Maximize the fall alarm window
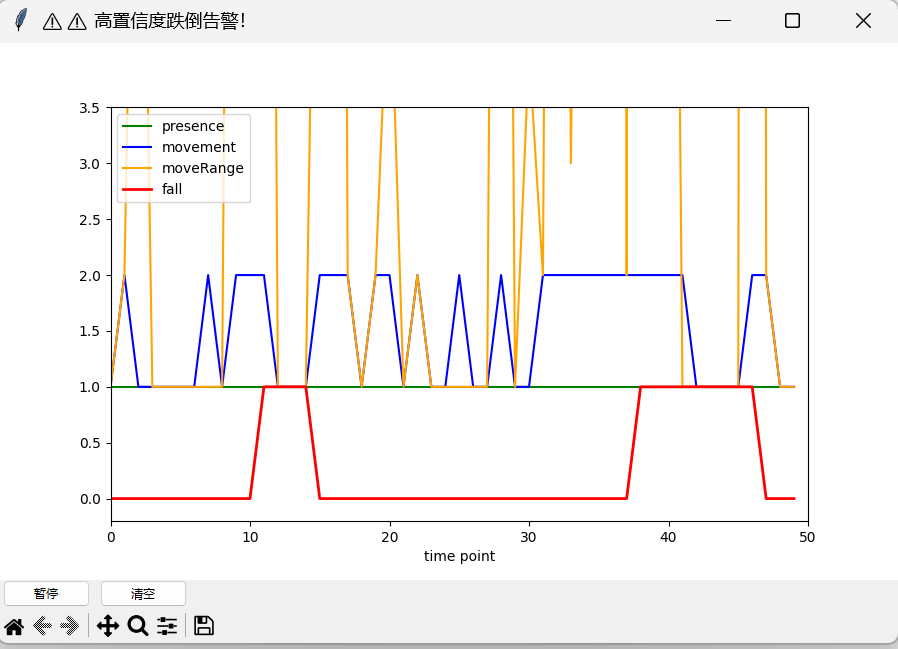The image size is (898, 649). pos(792,20)
